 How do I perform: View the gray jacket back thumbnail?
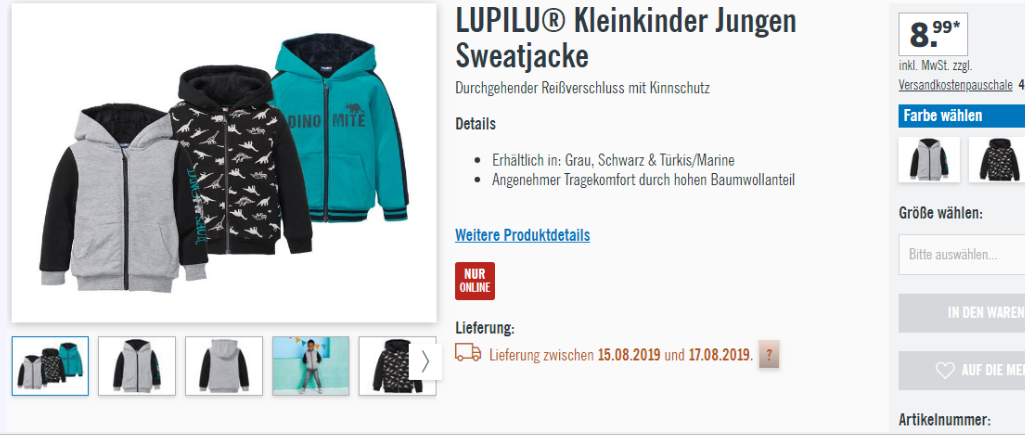click(x=224, y=366)
